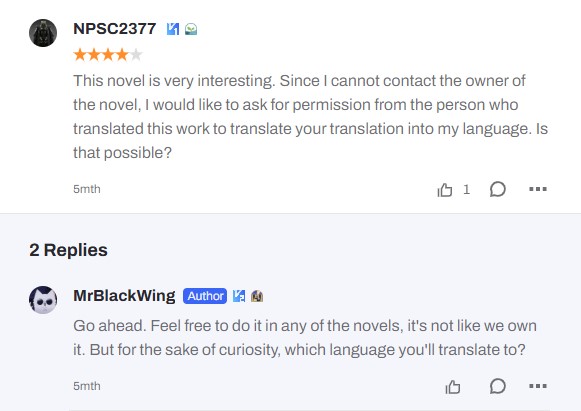Select the first orange rating star
Viewport: 581px width, 411px height.
(x=80, y=55)
